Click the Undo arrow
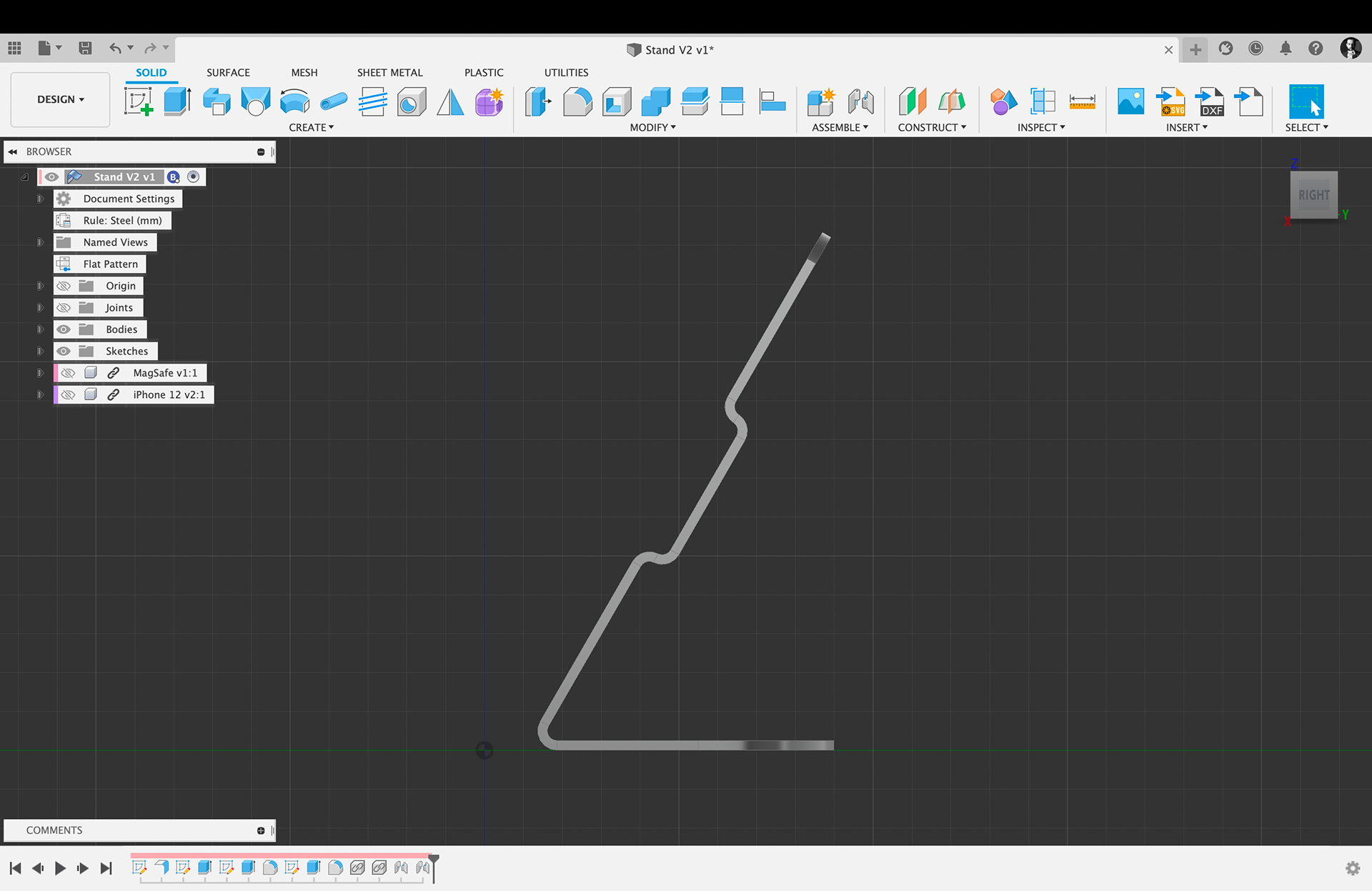1372x891 pixels. coord(115,49)
